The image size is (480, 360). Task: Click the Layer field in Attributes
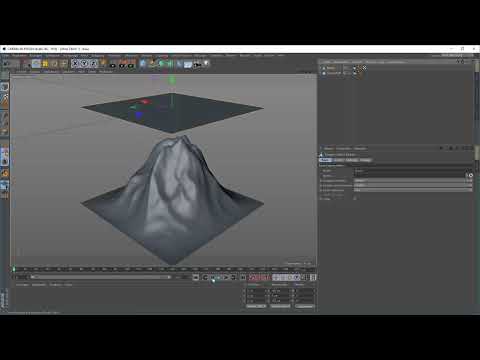(409, 175)
